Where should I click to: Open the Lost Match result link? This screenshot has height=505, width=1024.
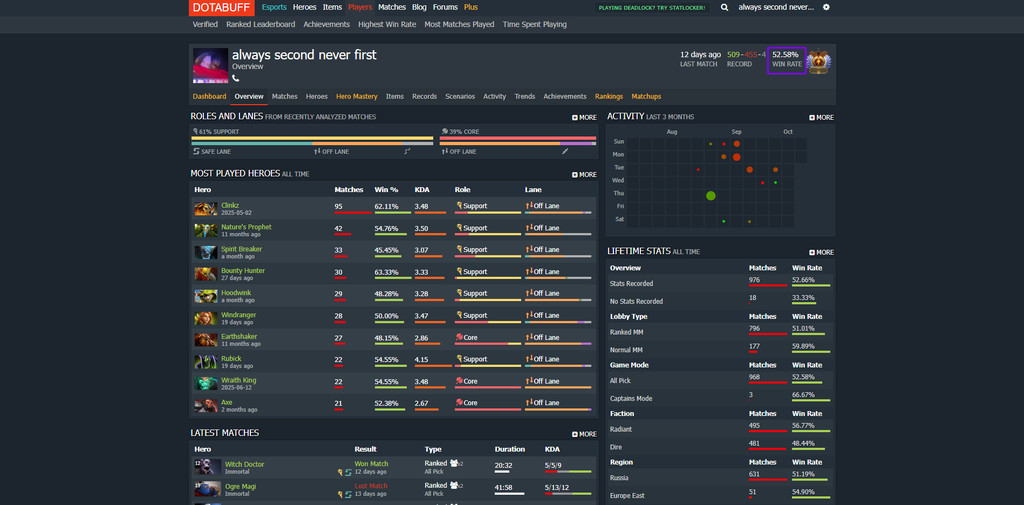click(x=371, y=486)
